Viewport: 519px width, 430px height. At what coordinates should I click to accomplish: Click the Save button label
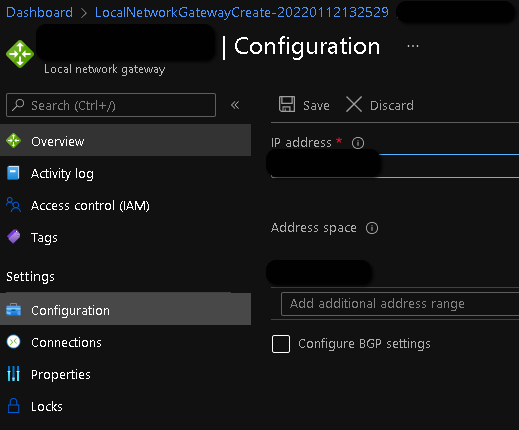(x=316, y=106)
